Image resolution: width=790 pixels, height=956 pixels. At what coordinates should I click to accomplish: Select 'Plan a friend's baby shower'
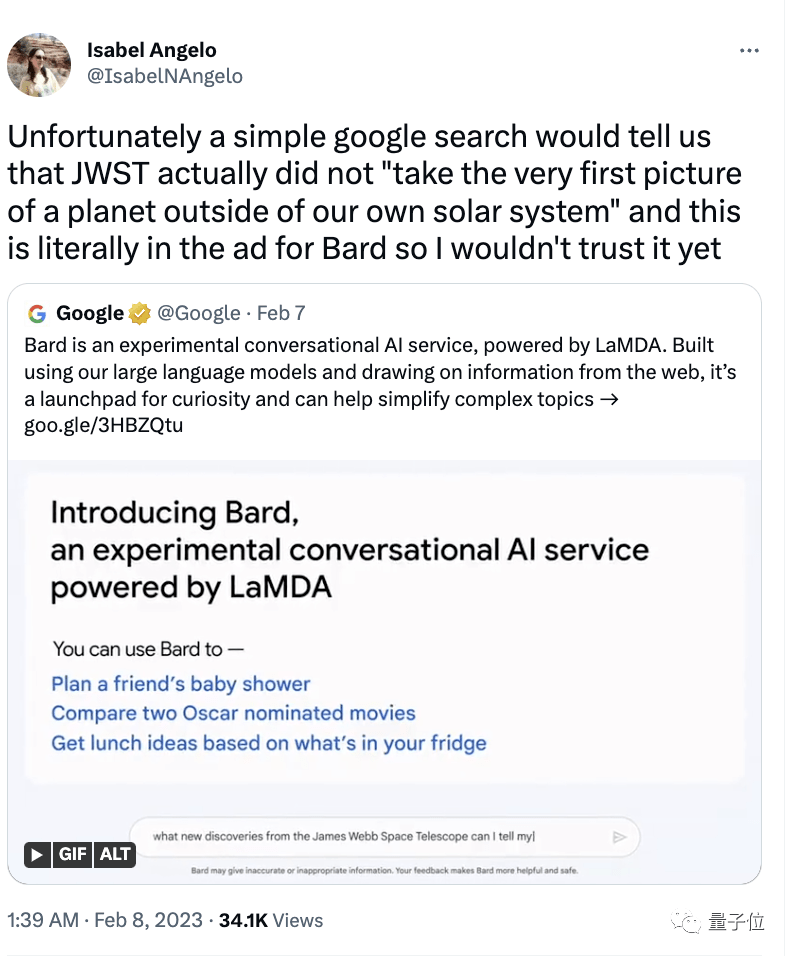180,684
